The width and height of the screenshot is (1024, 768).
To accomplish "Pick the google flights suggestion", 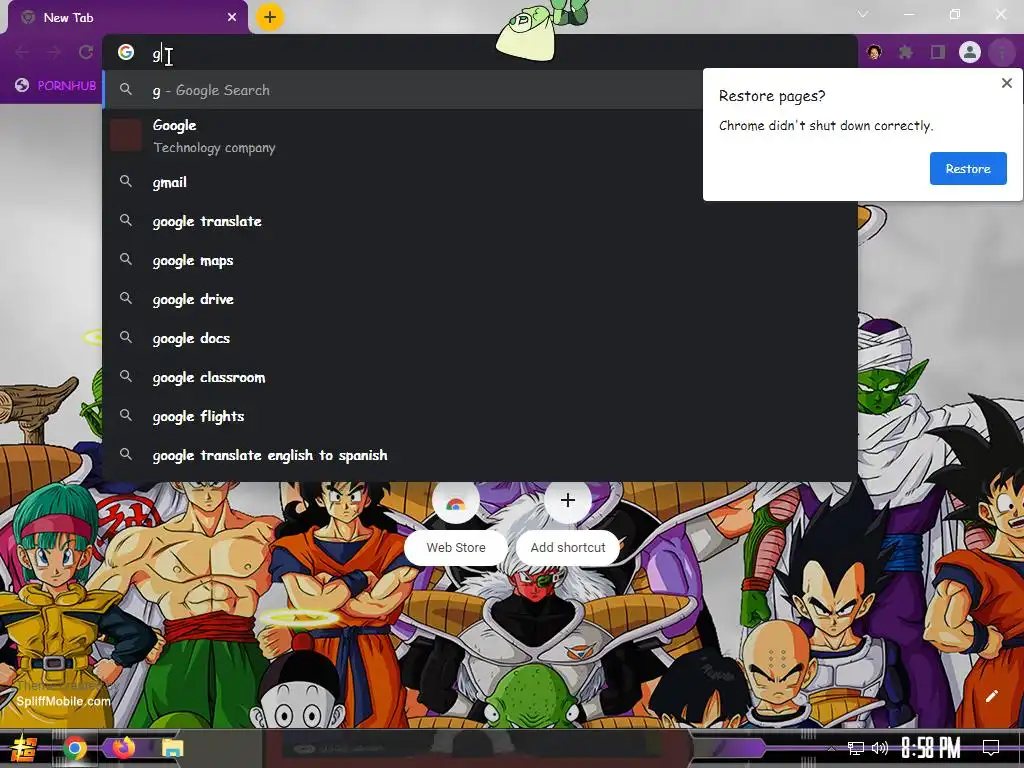I will coord(479,416).
